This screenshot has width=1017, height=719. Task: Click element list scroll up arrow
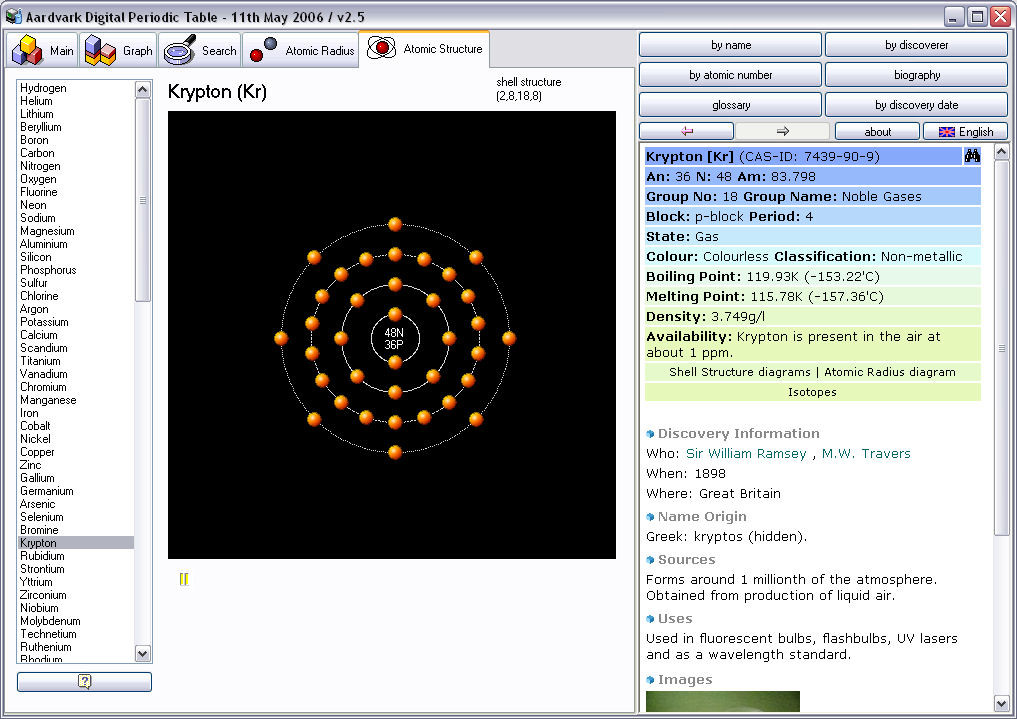click(x=143, y=89)
